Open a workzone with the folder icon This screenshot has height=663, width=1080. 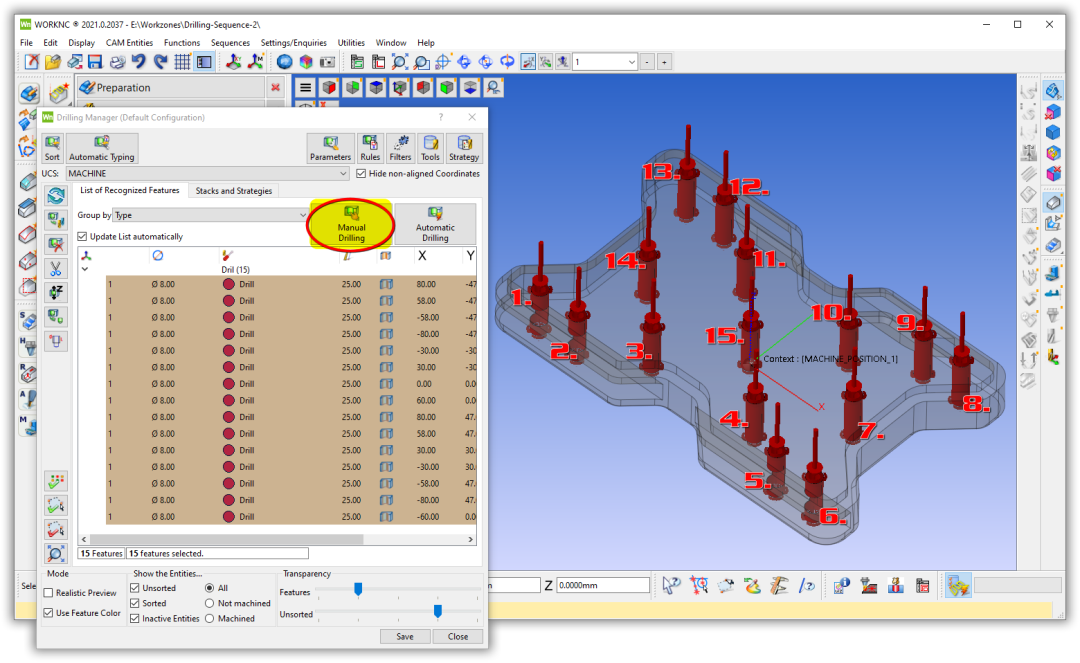(x=52, y=62)
